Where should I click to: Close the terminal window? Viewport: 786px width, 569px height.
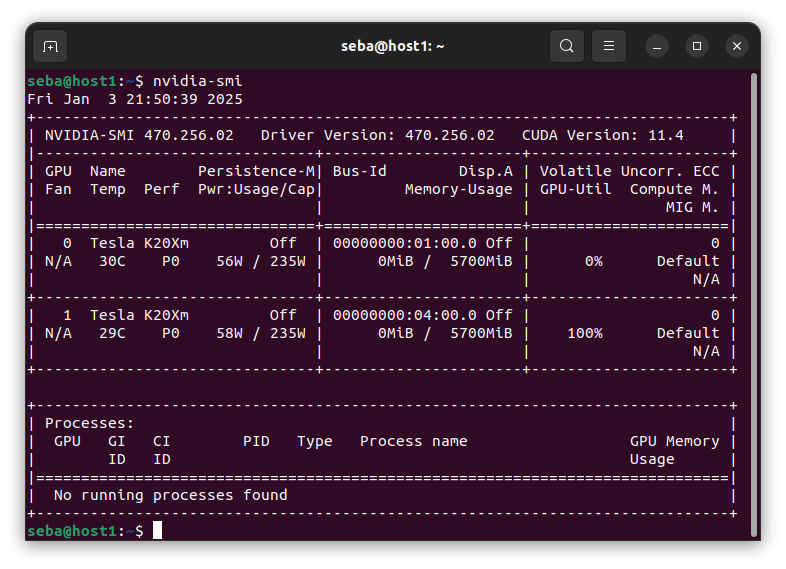pos(737,47)
